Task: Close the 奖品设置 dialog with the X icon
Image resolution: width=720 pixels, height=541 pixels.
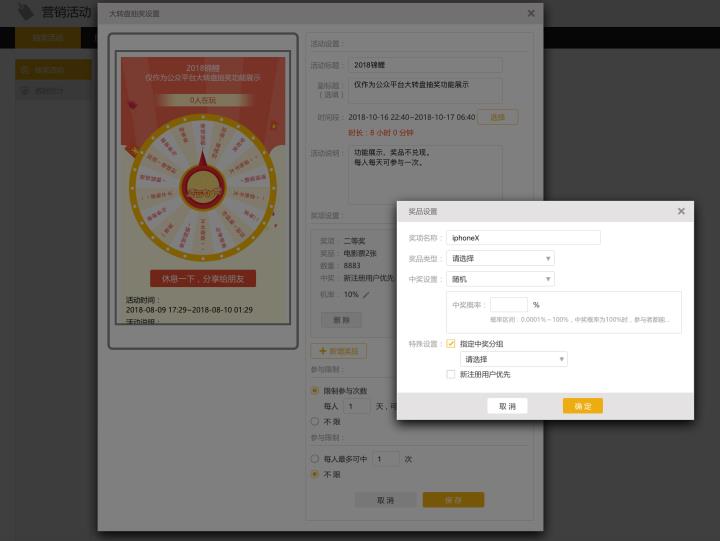Action: click(681, 212)
